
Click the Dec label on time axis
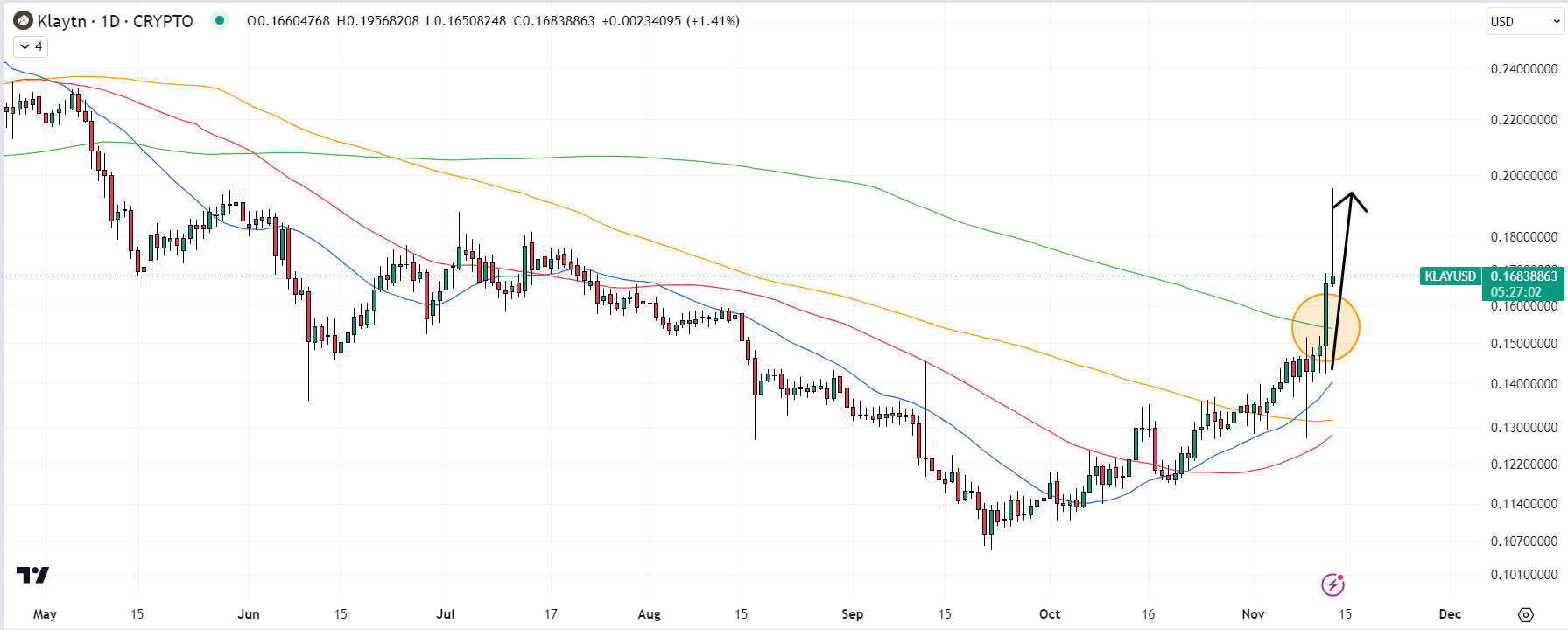click(1451, 614)
